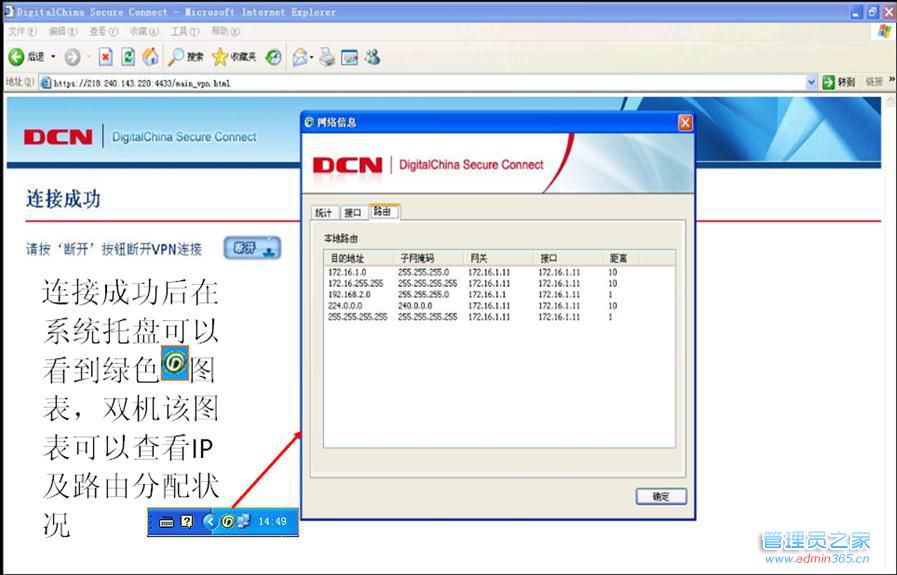Select the 路由 tab
Screen dimensions: 897x575
point(383,212)
